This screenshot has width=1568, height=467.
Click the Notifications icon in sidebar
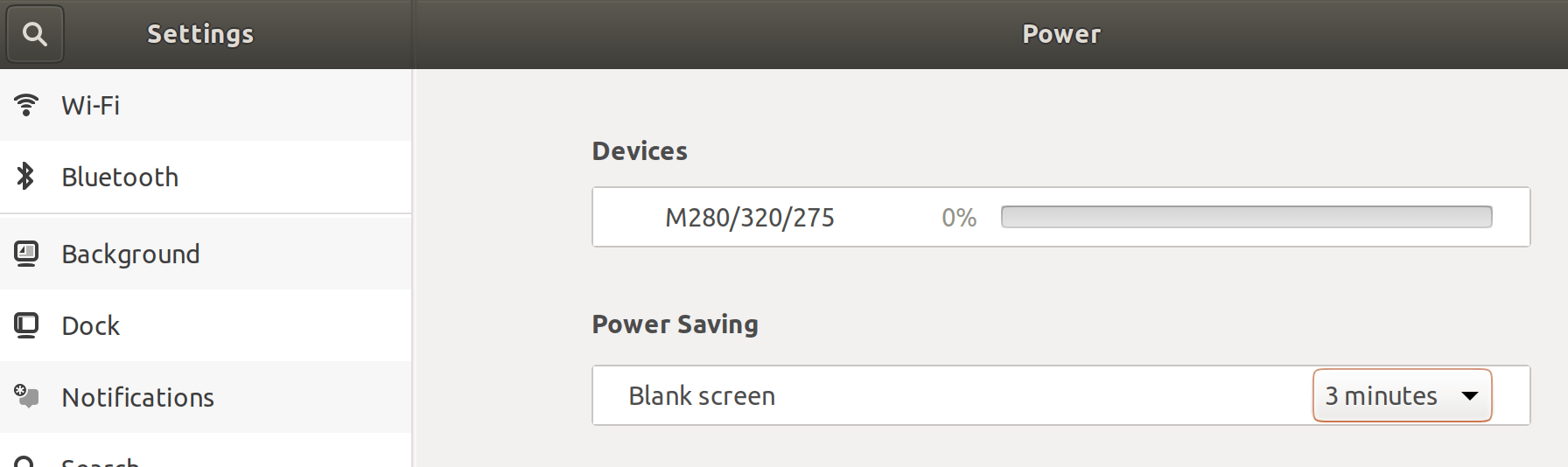(x=26, y=397)
